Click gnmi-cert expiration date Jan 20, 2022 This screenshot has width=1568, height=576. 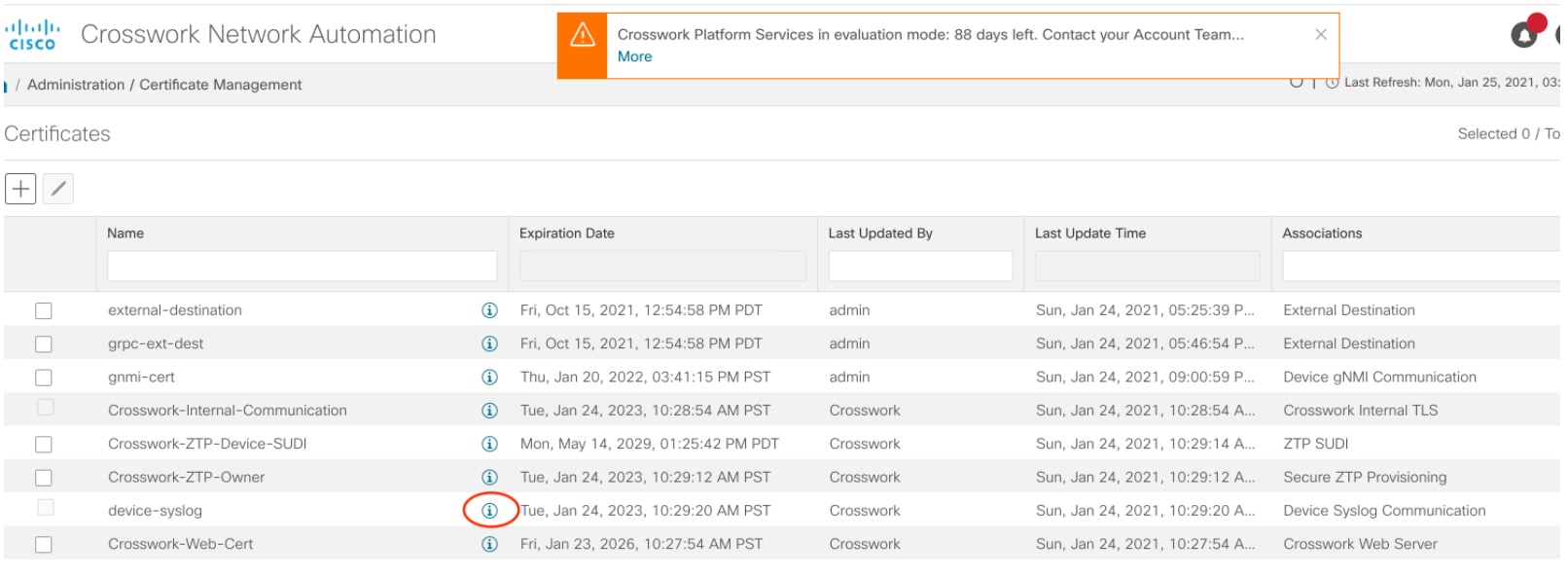pyautogui.click(x=645, y=377)
